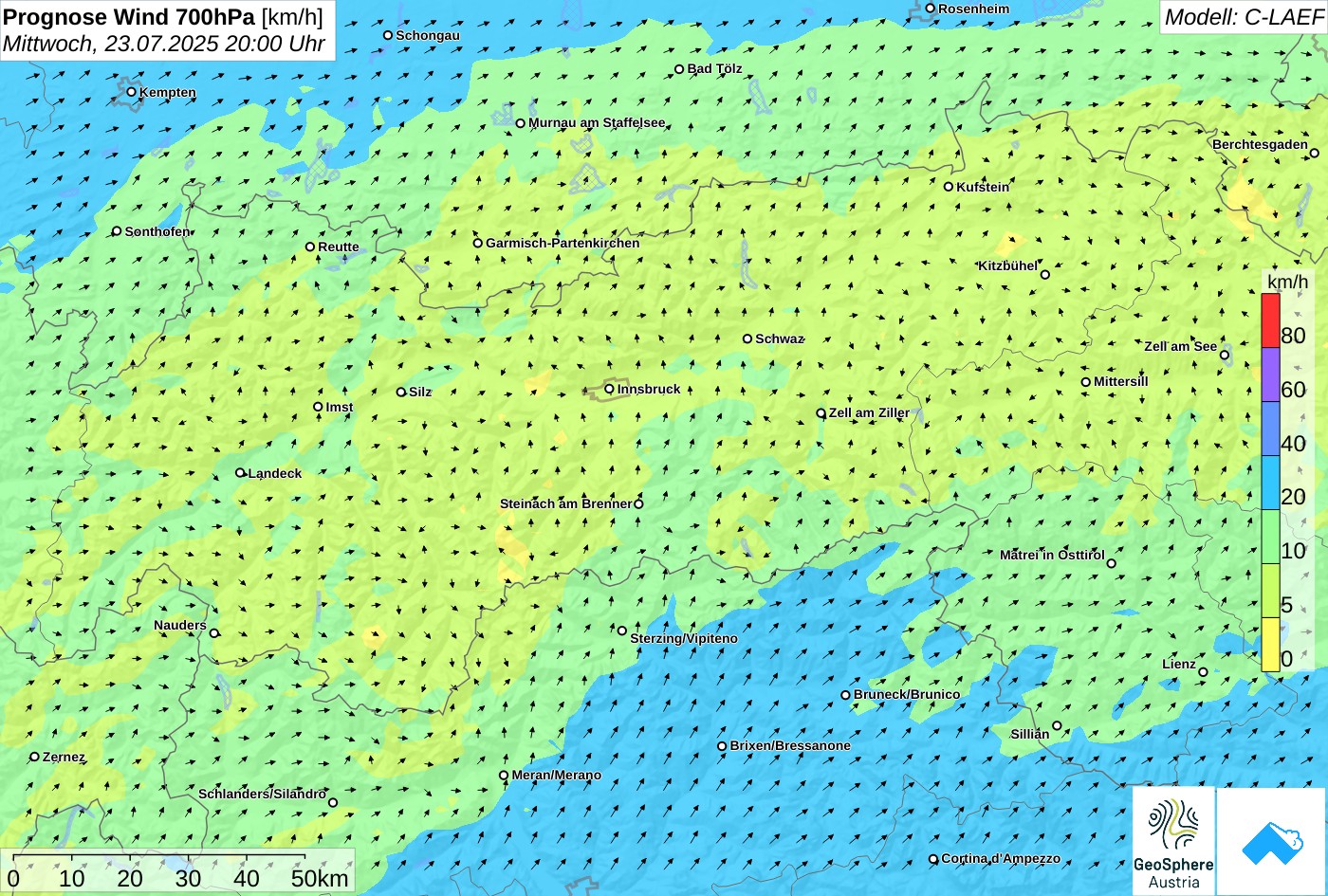This screenshot has width=1328, height=896.
Task: Click the Silz town label
Action: (420, 393)
